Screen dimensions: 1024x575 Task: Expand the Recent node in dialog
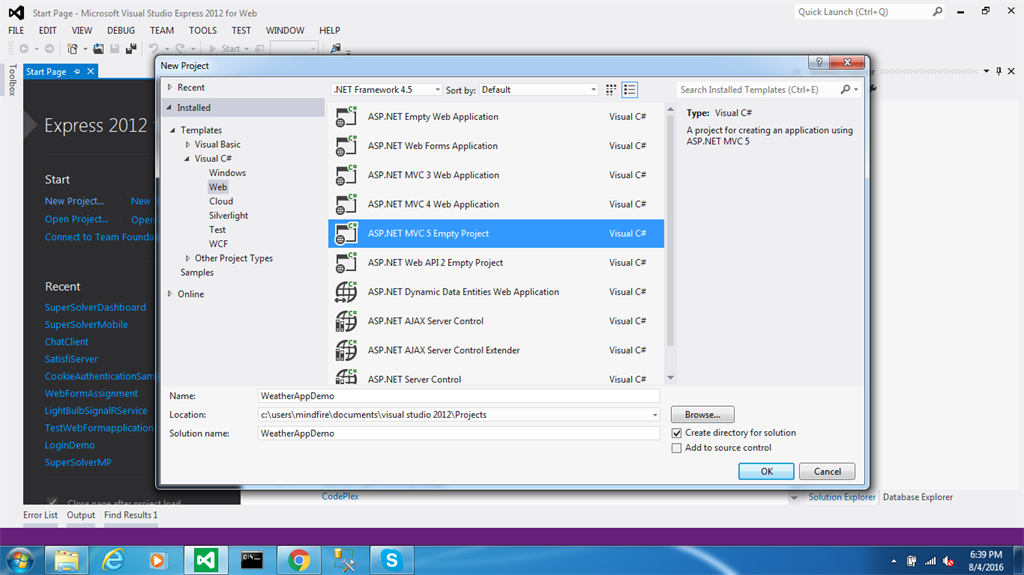pos(170,87)
